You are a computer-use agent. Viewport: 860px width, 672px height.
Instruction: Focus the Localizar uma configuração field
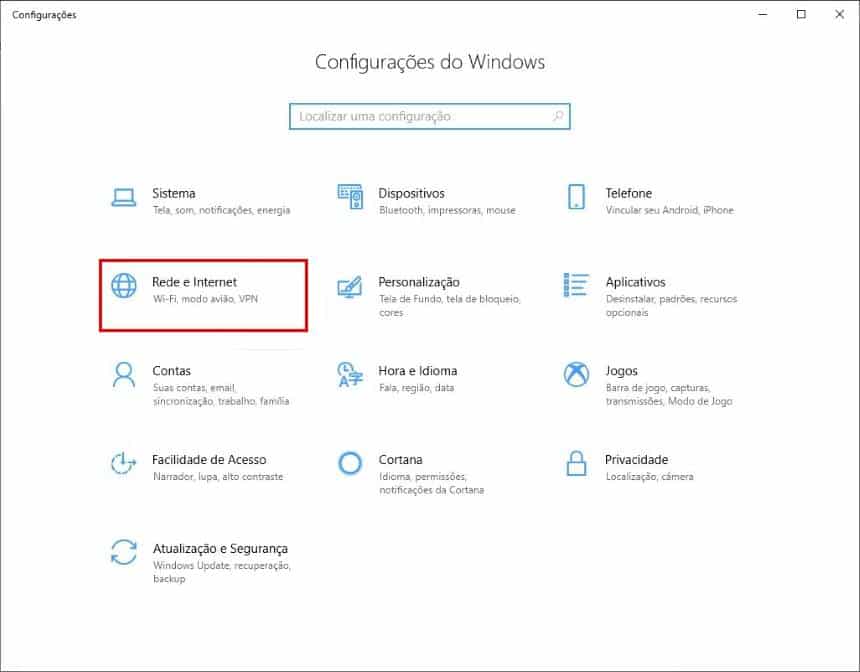430,116
